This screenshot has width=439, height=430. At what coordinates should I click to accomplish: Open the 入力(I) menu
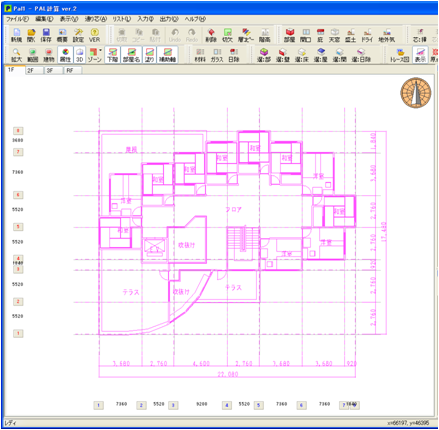tap(146, 19)
